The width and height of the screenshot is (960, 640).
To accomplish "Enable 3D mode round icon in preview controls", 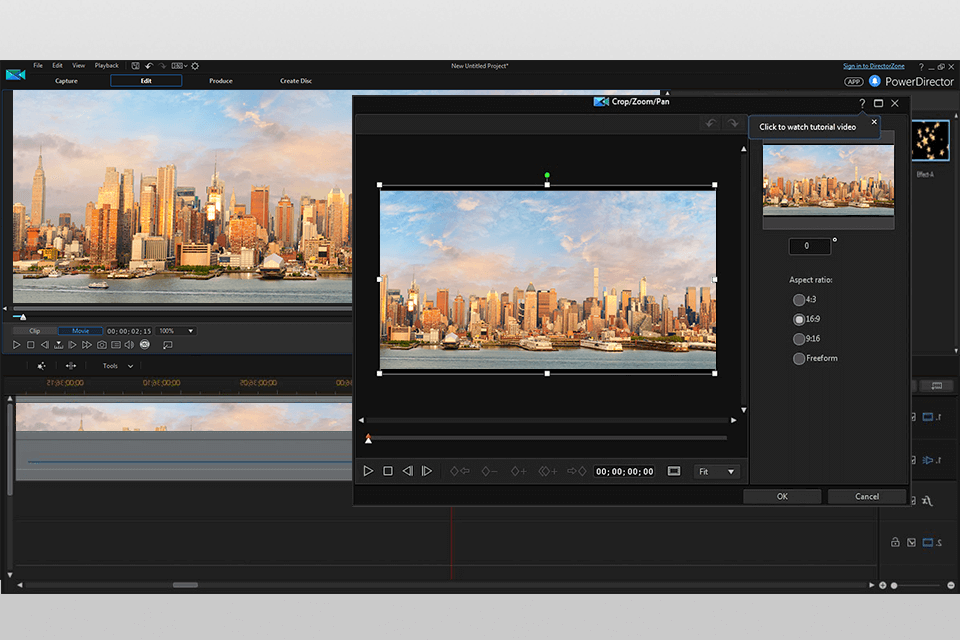I will pyautogui.click(x=144, y=345).
